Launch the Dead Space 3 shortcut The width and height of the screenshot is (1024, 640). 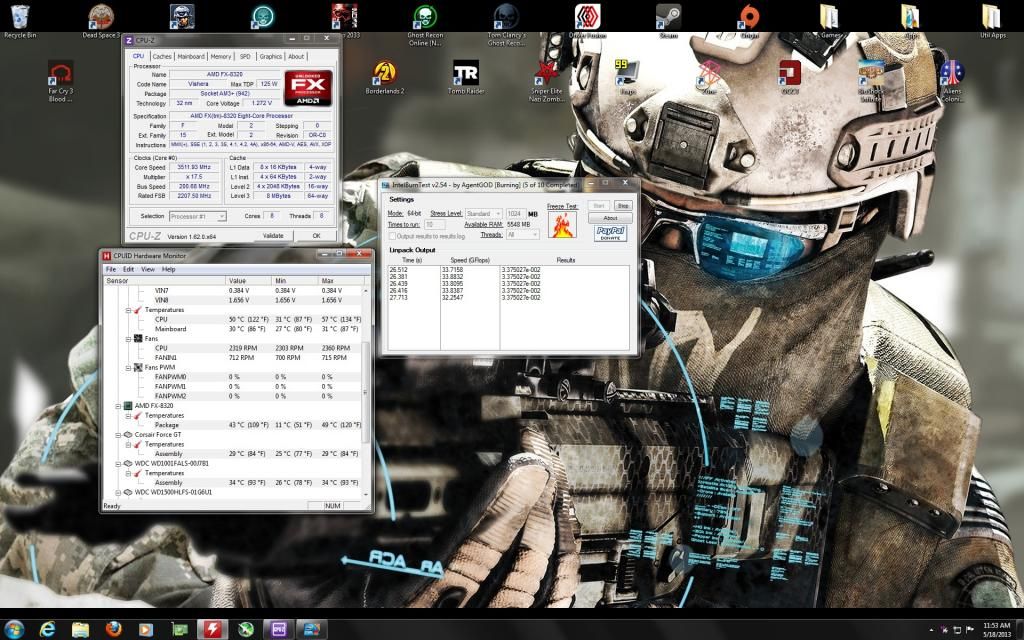click(x=101, y=21)
